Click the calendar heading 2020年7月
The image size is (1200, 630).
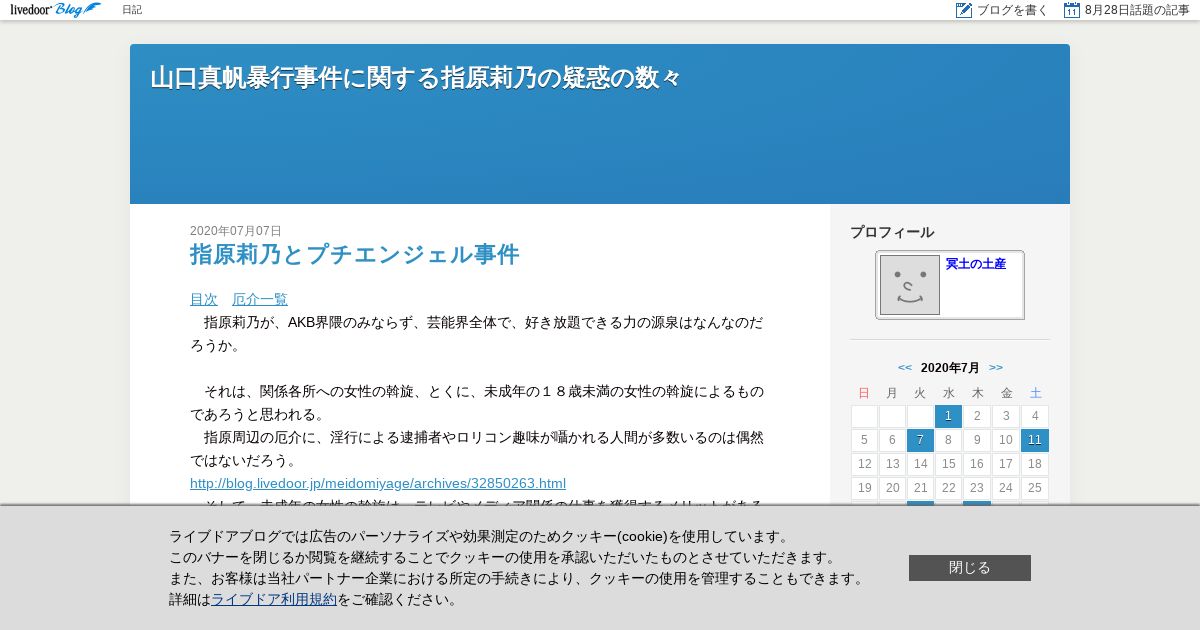(950, 368)
